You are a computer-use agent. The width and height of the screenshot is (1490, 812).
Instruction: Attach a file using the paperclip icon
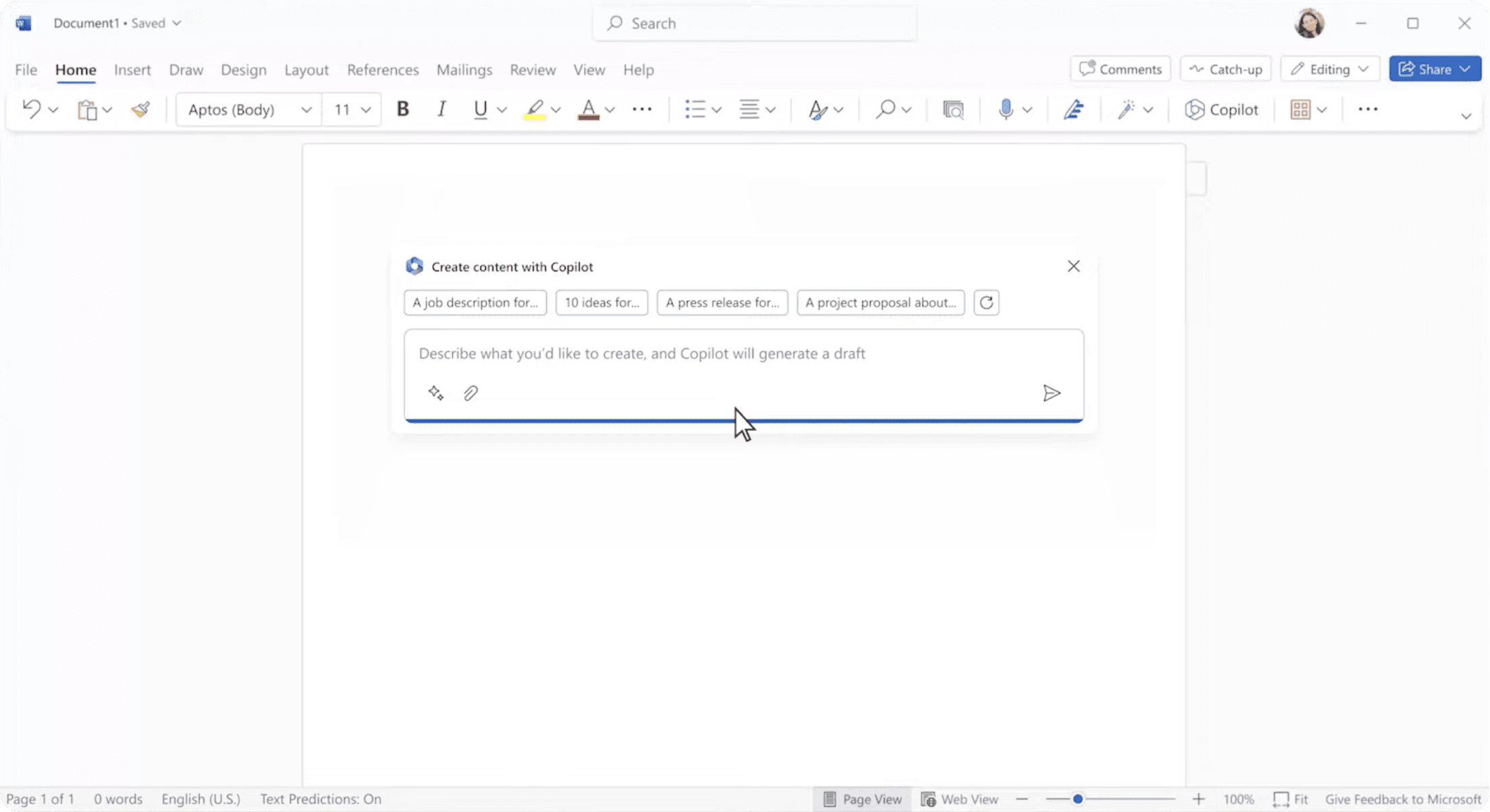click(x=470, y=392)
